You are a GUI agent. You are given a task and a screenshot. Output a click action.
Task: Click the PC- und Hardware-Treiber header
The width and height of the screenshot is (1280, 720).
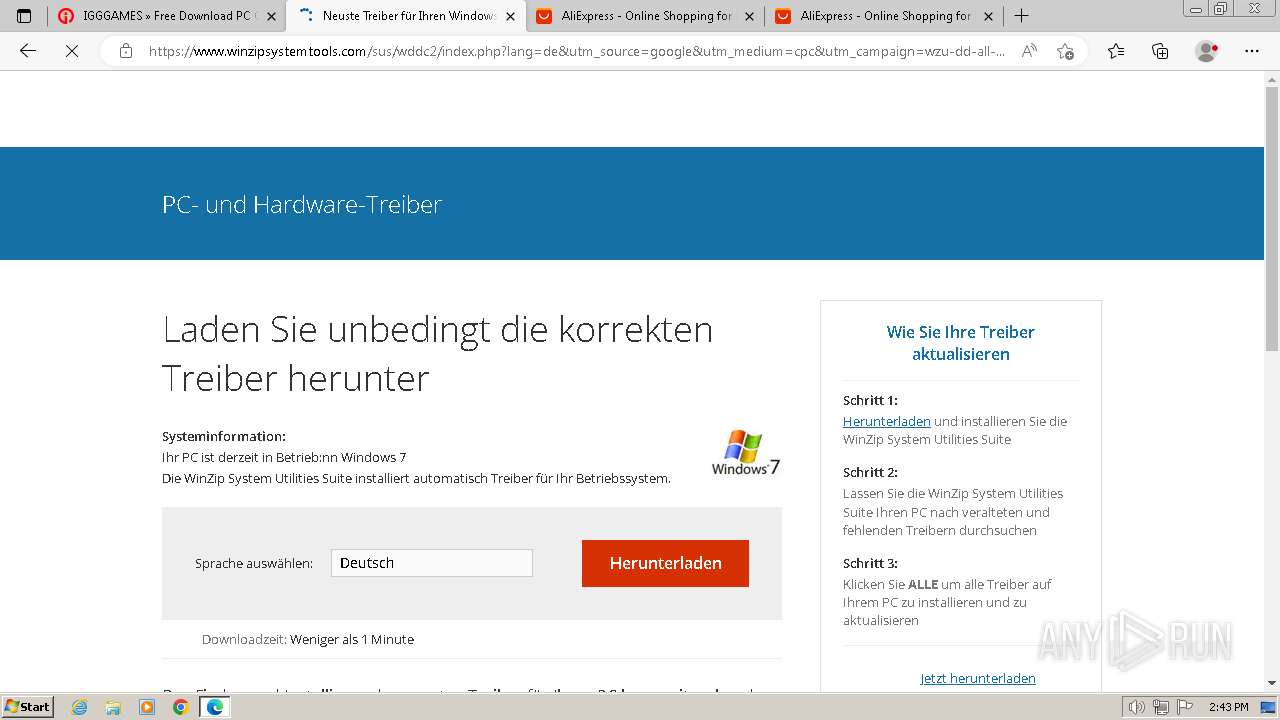coord(302,204)
